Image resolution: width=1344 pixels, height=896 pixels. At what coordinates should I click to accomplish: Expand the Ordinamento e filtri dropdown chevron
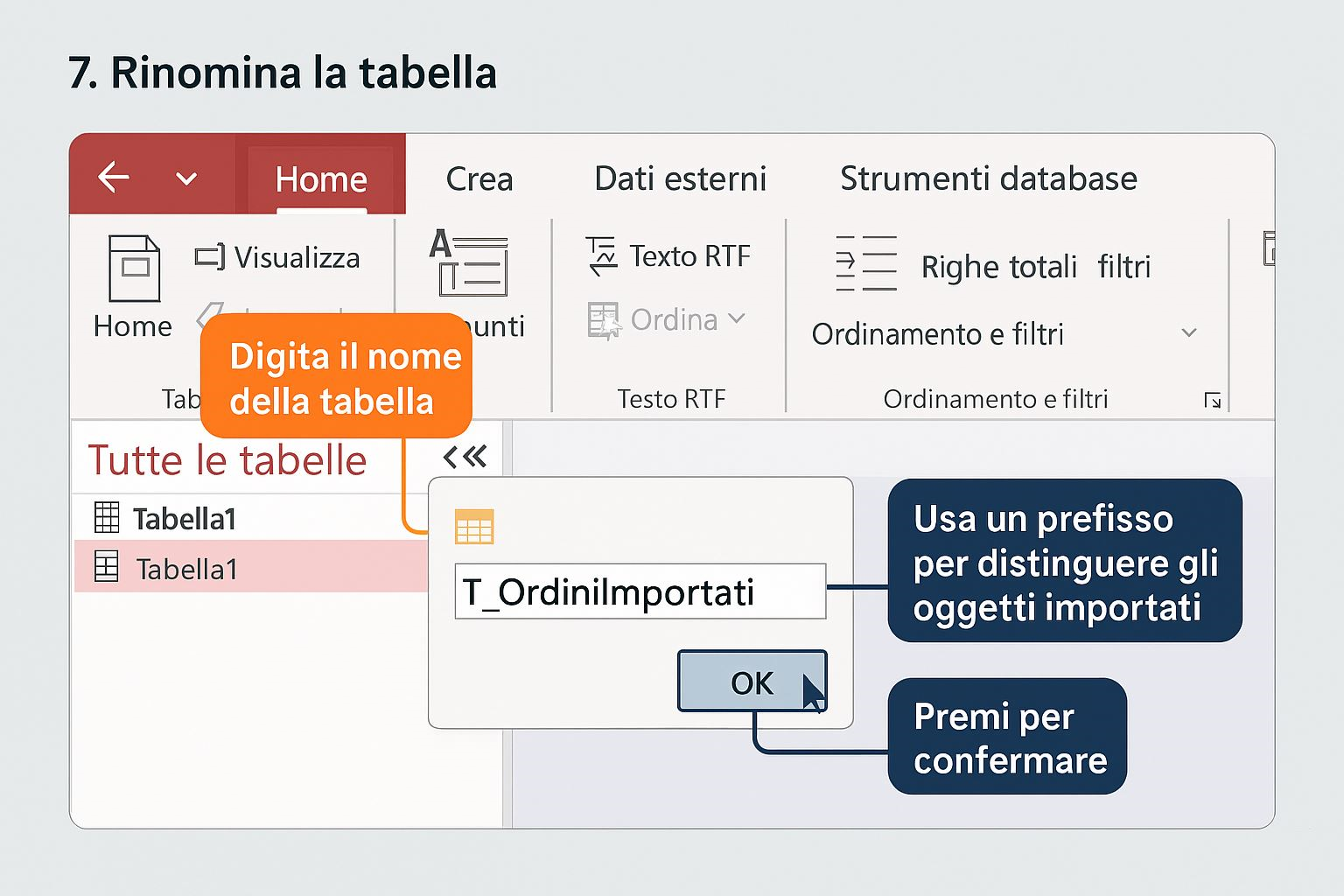coord(1188,333)
